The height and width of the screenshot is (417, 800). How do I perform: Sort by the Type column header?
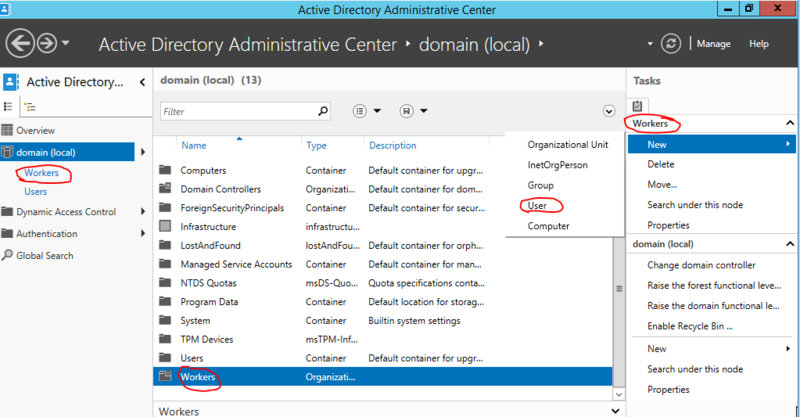coord(316,145)
